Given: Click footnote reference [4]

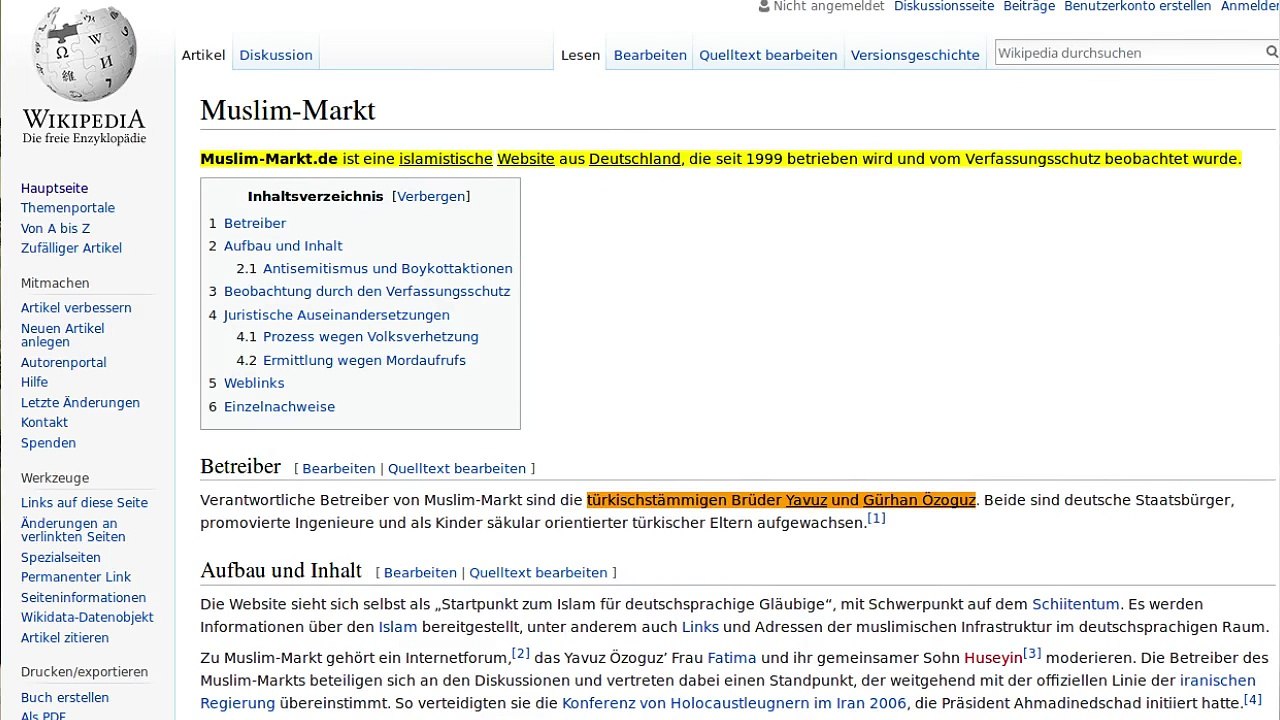Looking at the screenshot, I should click(x=1253, y=699).
